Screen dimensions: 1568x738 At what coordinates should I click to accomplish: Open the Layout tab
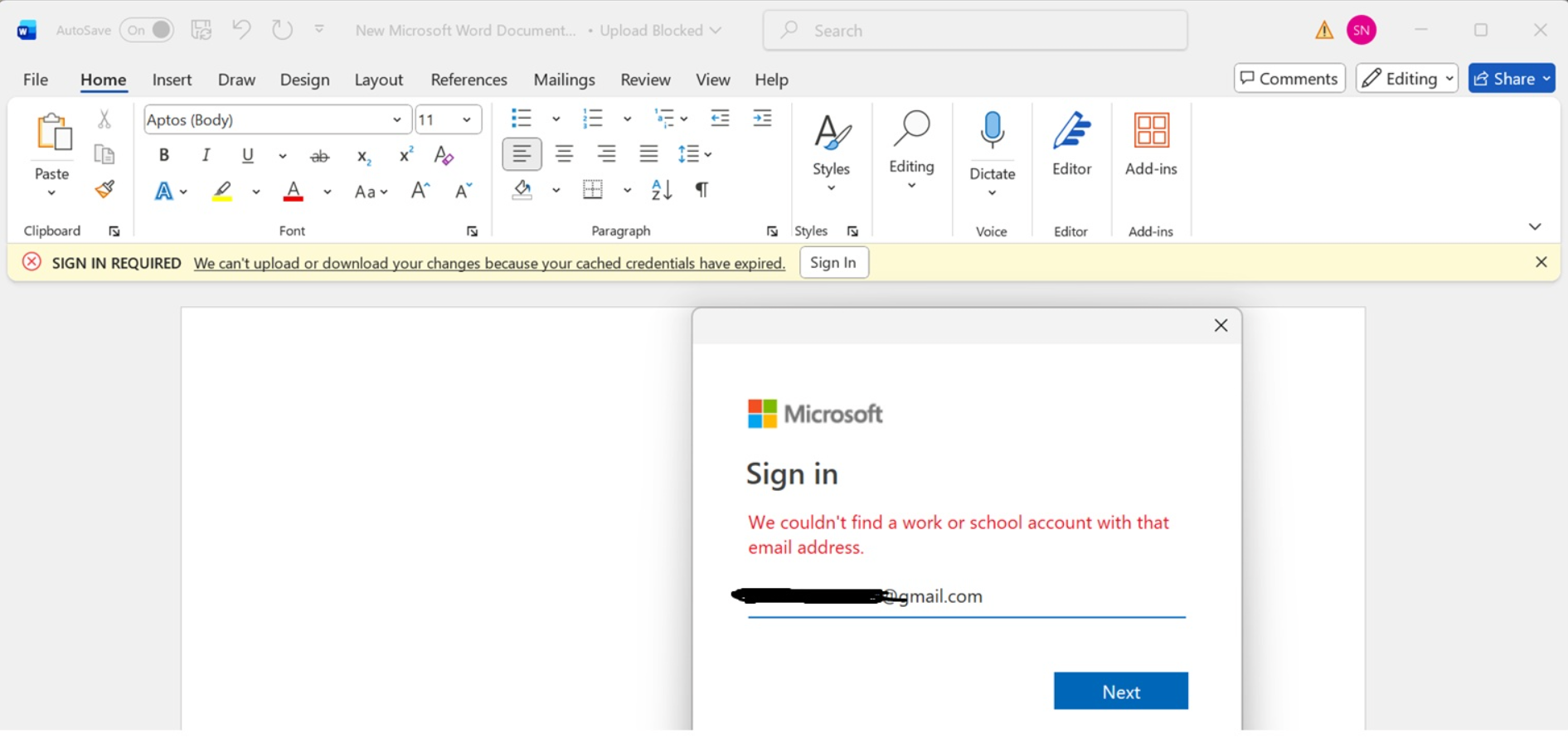378,80
